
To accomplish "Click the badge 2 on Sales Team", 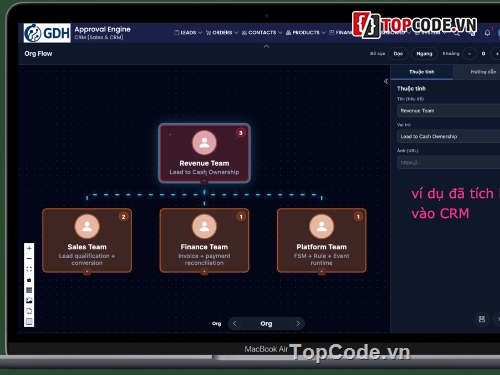I will tap(124, 217).
